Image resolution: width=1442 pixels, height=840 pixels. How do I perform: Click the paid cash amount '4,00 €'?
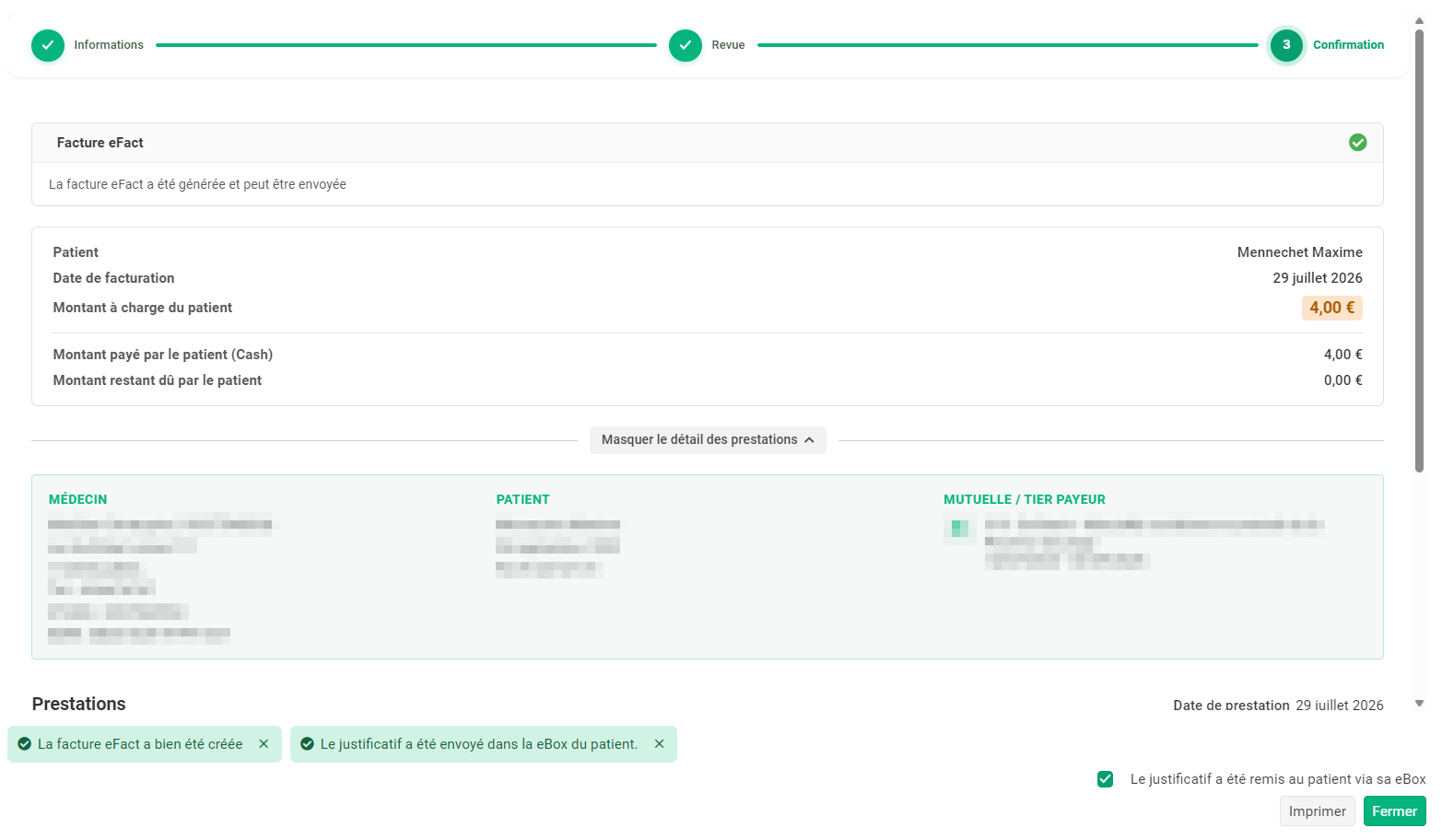pyautogui.click(x=1343, y=355)
